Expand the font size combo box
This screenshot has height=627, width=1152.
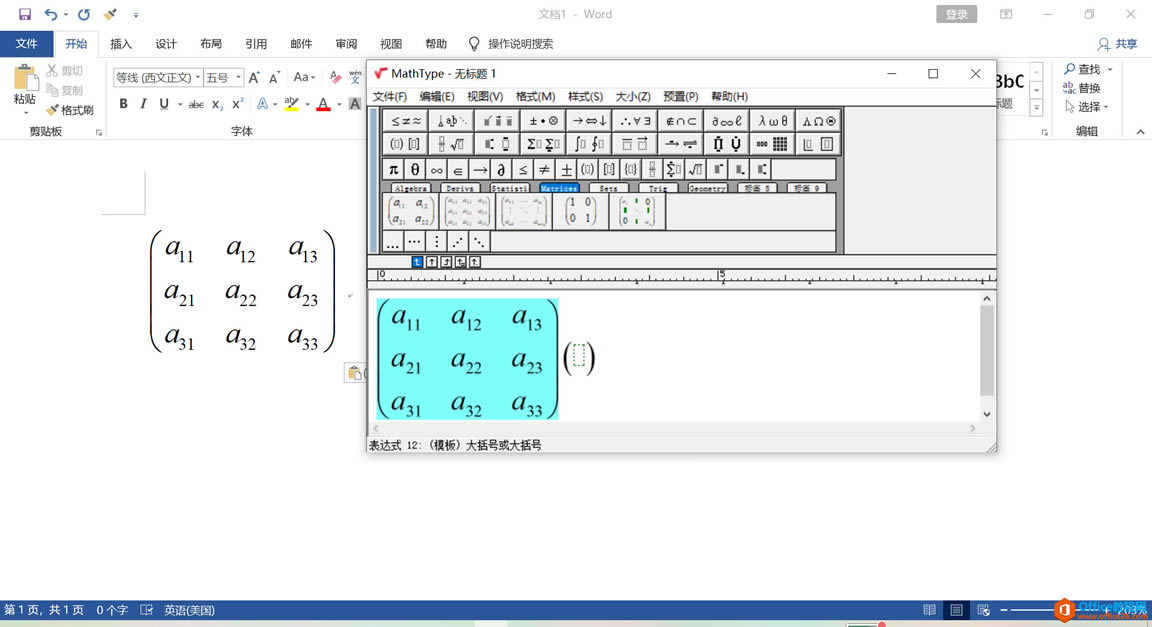238,78
